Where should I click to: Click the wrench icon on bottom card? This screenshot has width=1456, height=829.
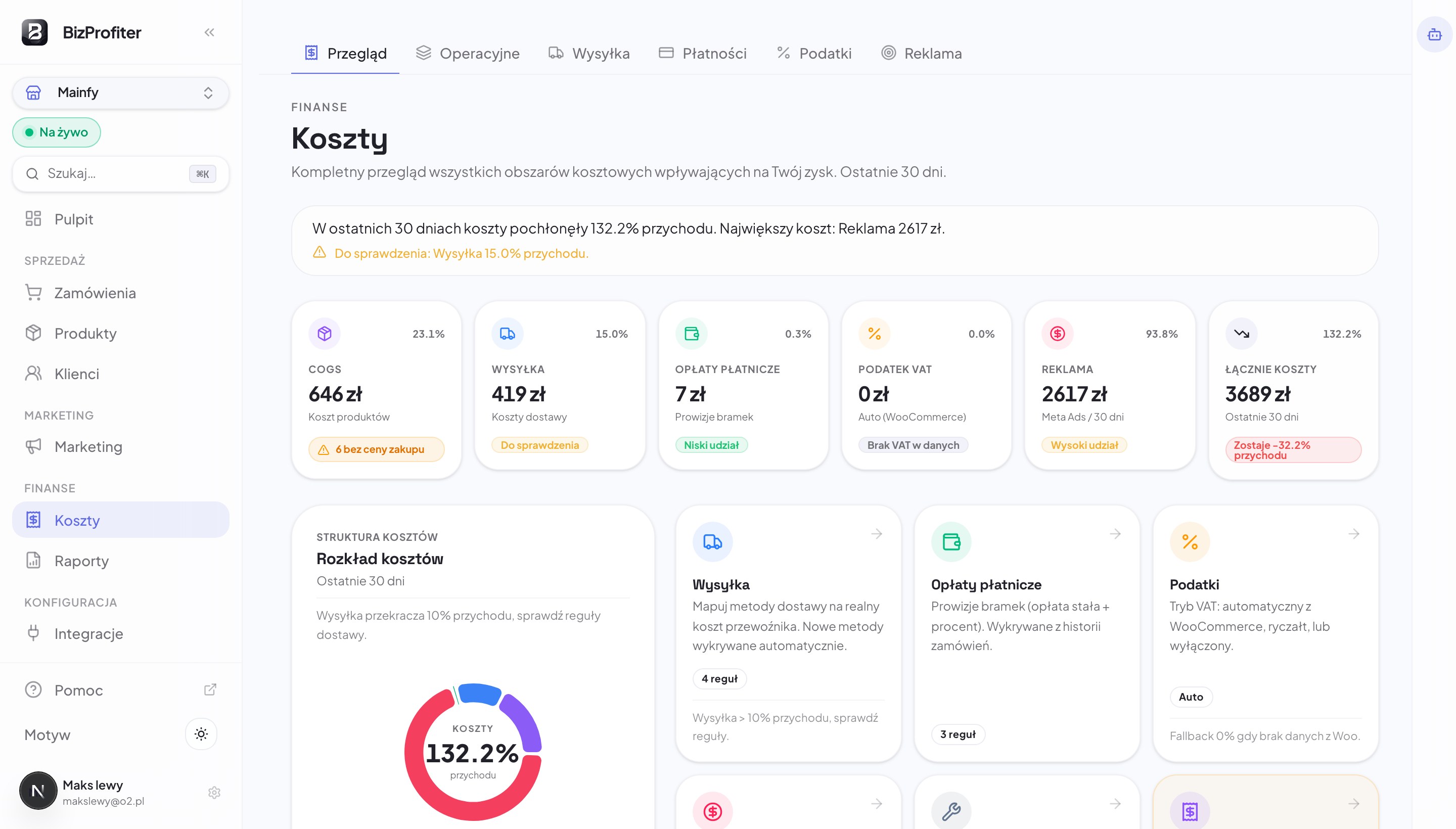(x=951, y=811)
